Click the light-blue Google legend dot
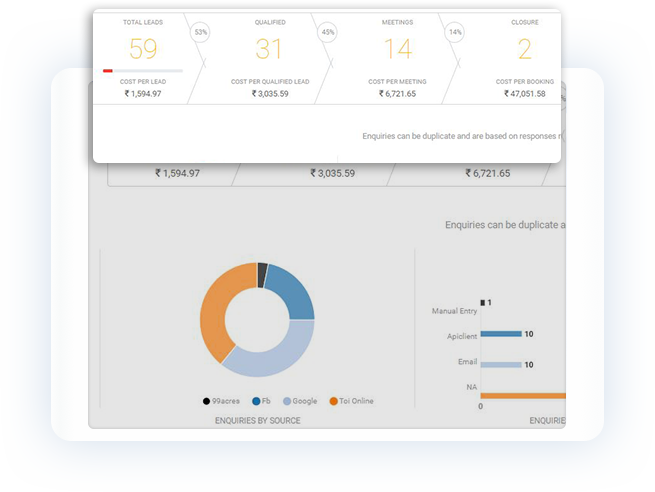This screenshot has height=492, width=655. click(x=287, y=401)
